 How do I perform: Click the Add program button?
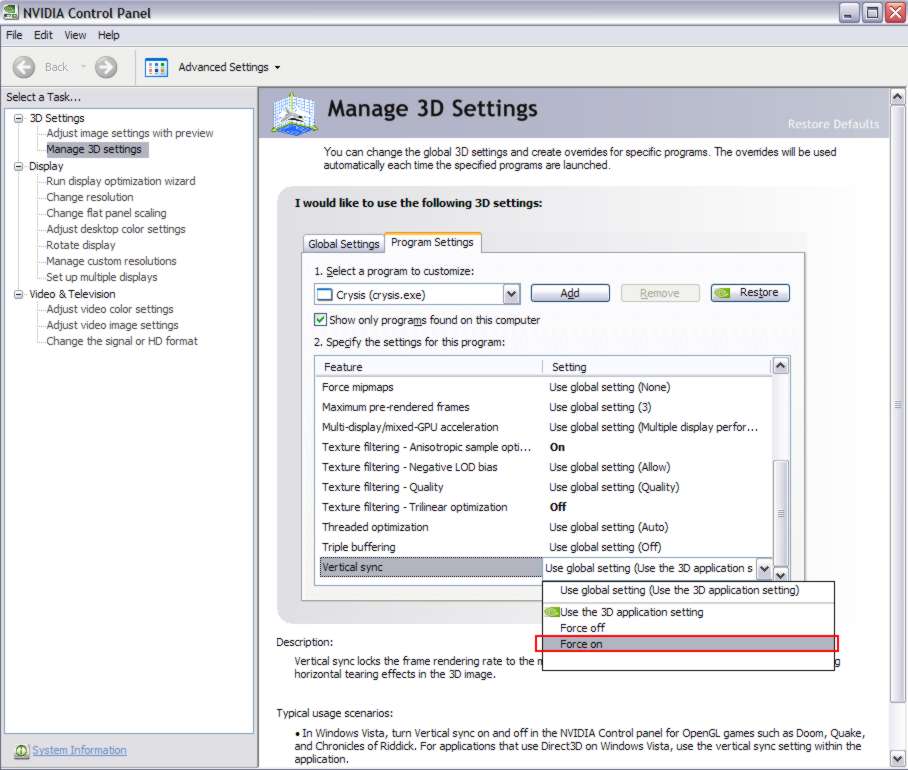click(x=570, y=293)
